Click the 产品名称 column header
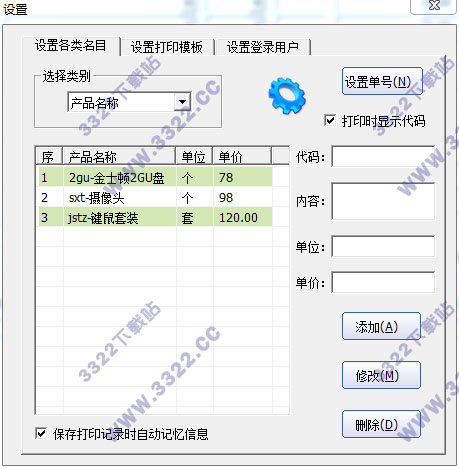 pos(119,156)
